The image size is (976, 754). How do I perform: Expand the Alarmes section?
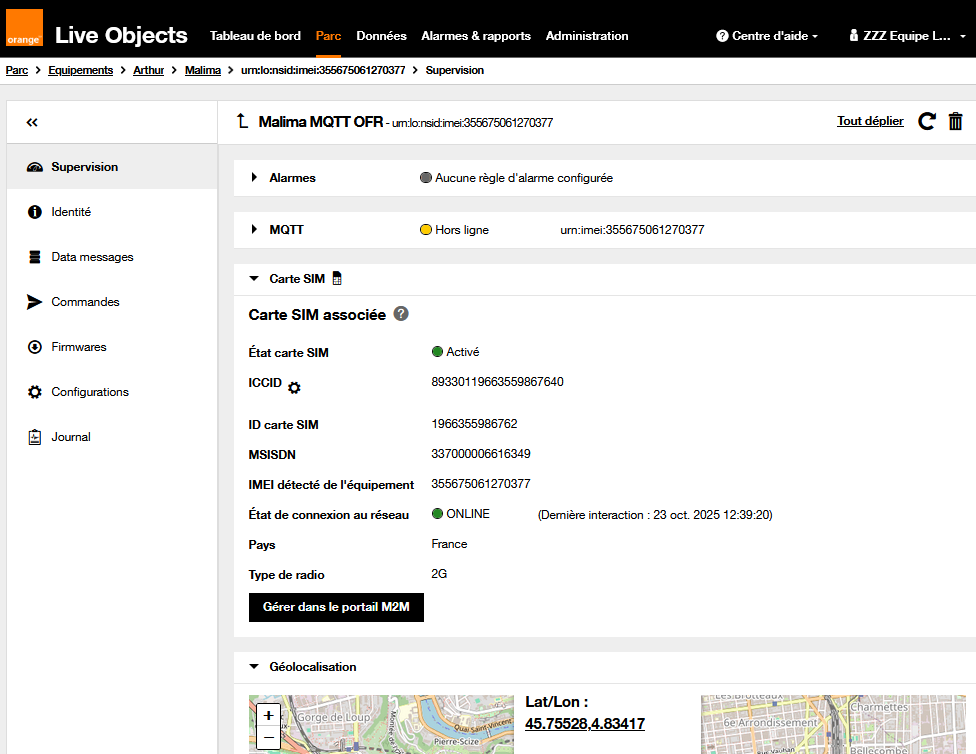(254, 178)
